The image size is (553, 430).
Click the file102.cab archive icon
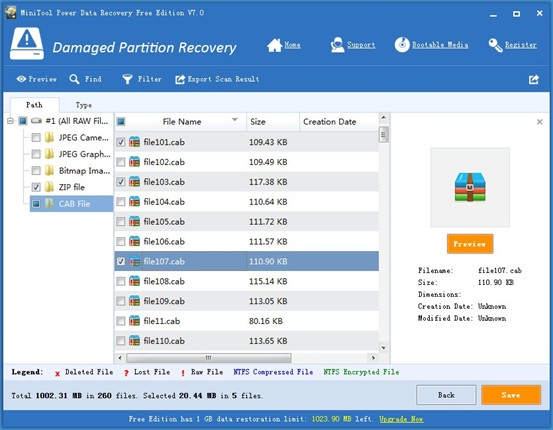(134, 162)
